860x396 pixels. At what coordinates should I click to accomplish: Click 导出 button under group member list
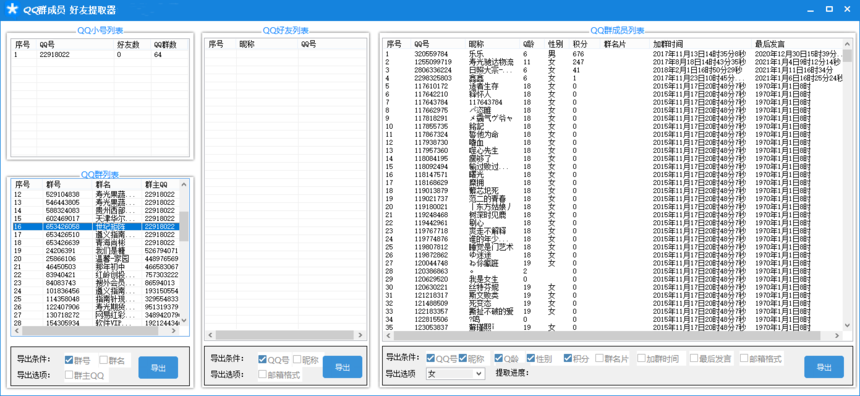point(824,367)
